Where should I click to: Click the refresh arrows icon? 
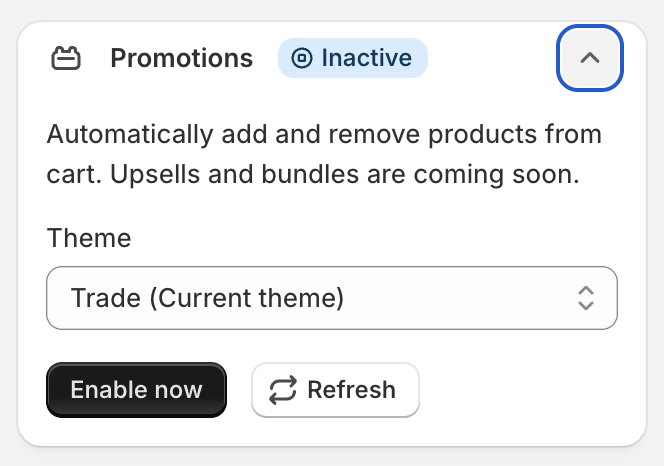coord(283,390)
